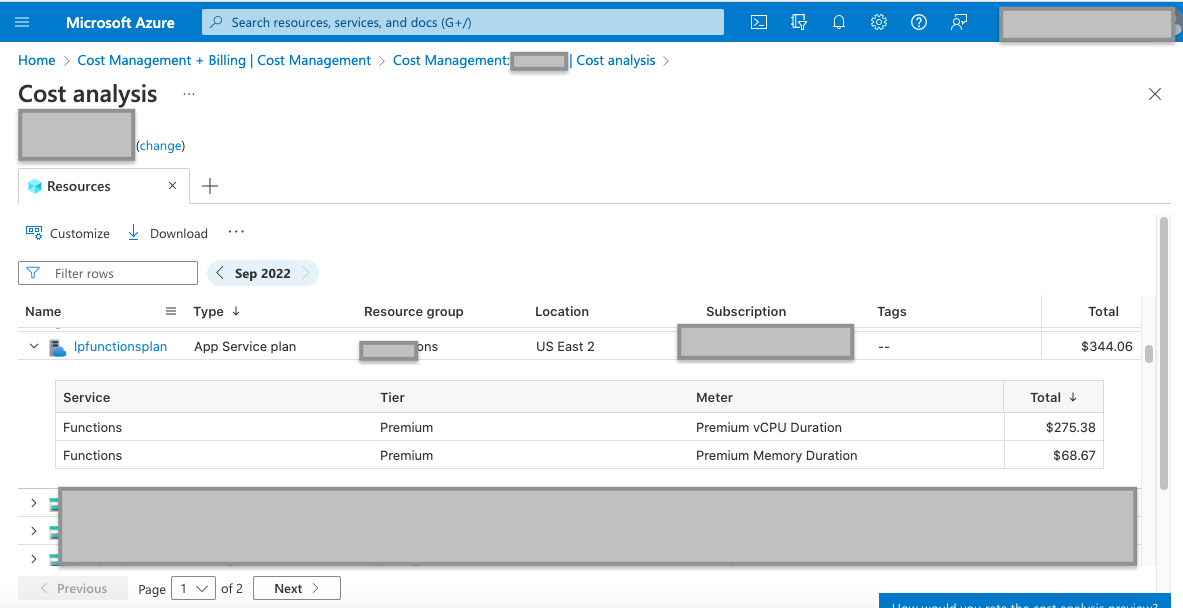Click the $344.06 total cell
Viewport: 1183px width, 608px height.
tap(1107, 346)
